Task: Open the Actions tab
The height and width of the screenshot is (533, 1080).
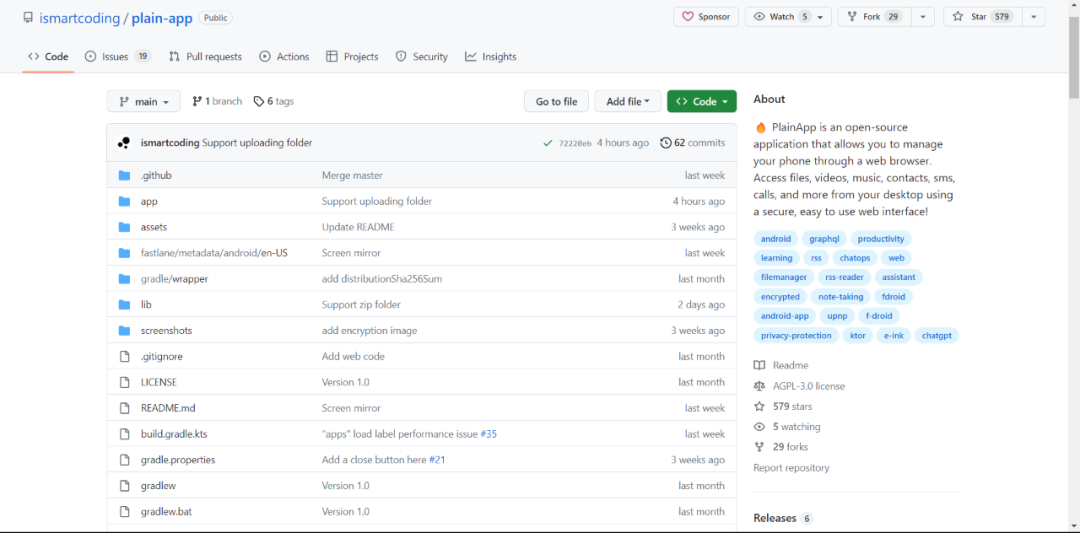Action: pyautogui.click(x=284, y=56)
